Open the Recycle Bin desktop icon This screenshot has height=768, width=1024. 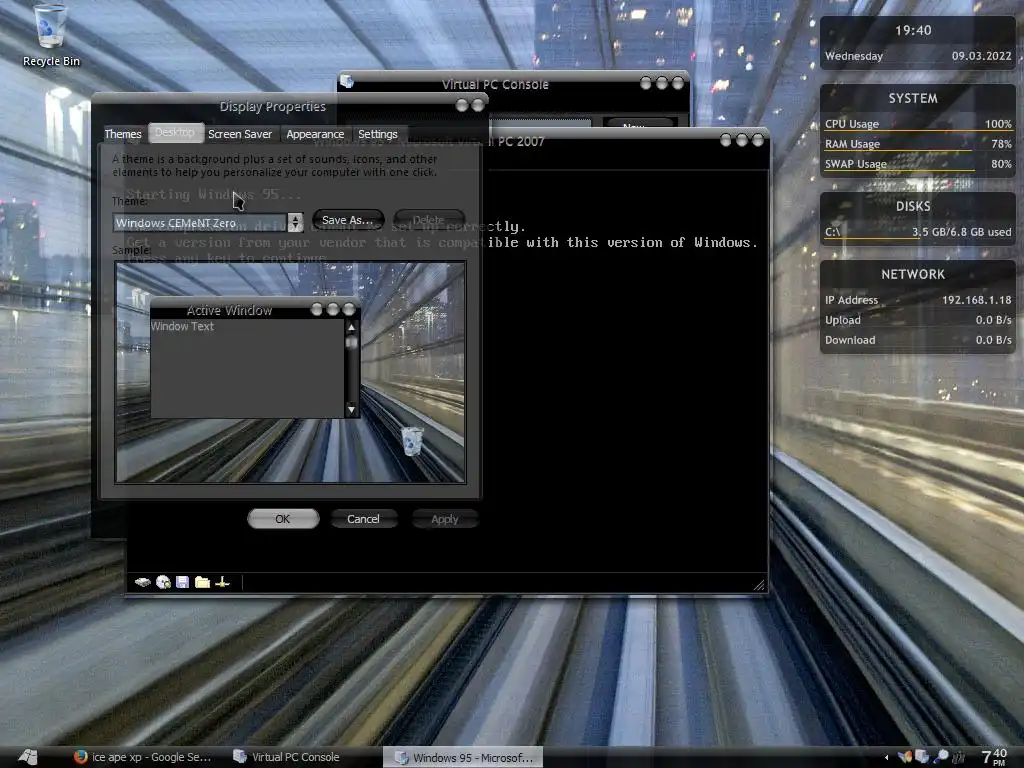[x=51, y=35]
